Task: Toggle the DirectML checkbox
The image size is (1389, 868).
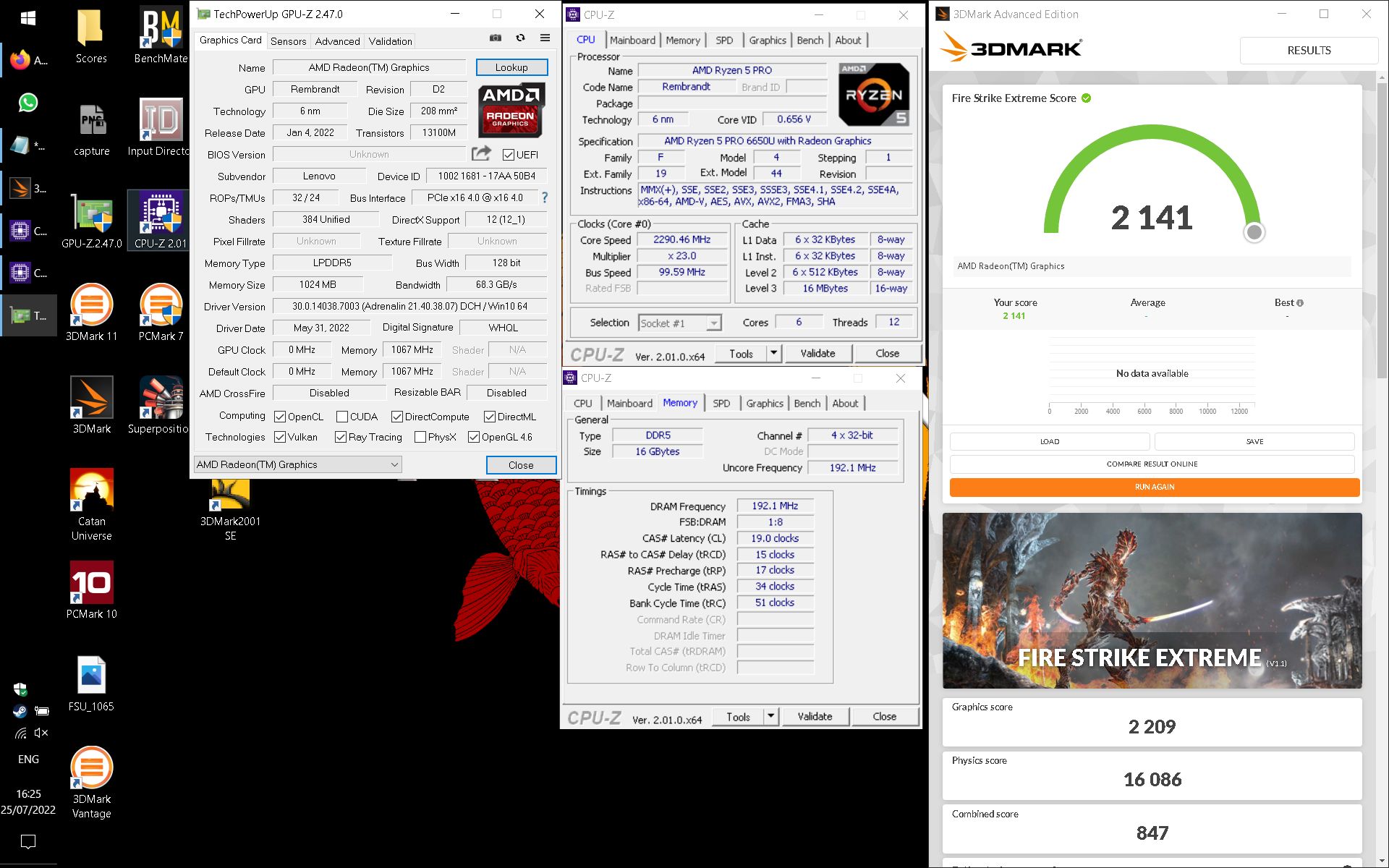Action: pyautogui.click(x=490, y=417)
